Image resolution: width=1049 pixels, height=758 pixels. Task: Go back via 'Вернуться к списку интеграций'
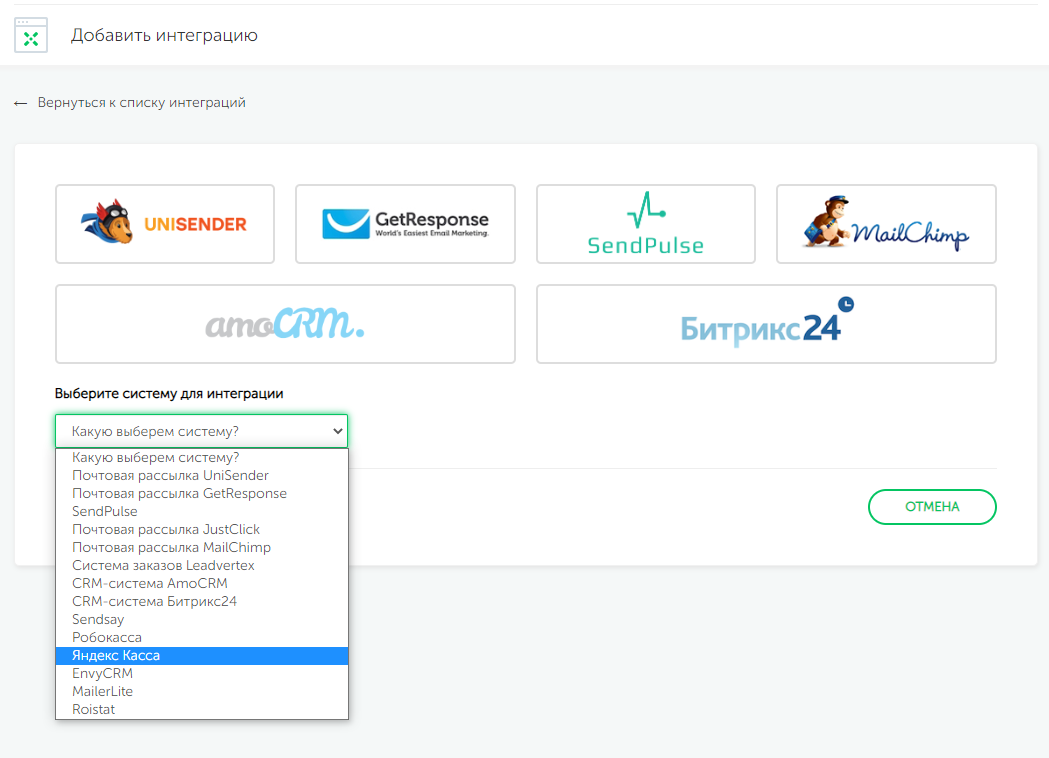(x=141, y=103)
